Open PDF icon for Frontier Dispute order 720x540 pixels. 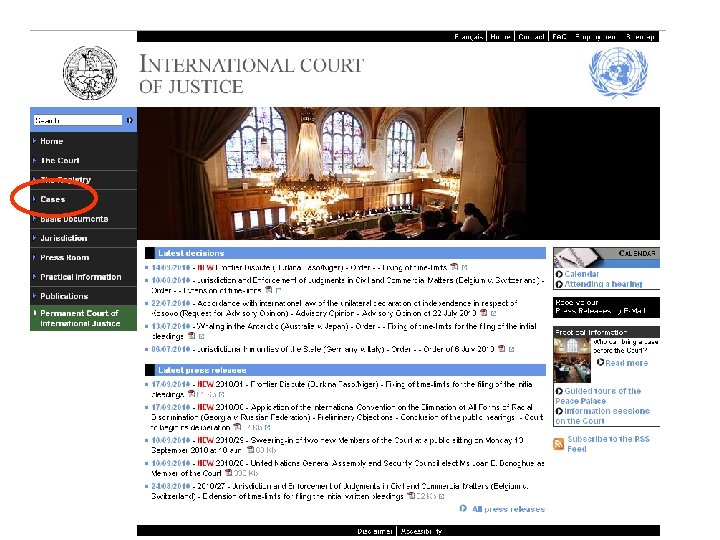coord(454,267)
